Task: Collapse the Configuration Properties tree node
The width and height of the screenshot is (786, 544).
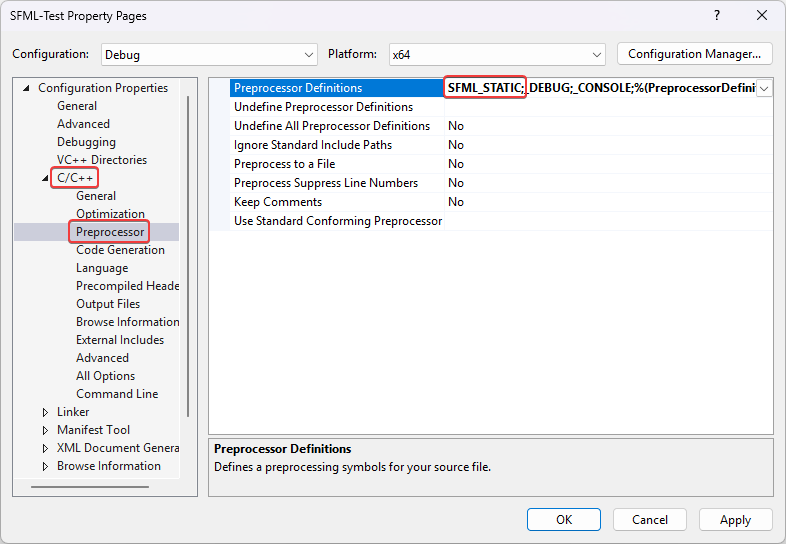Action: pos(27,88)
